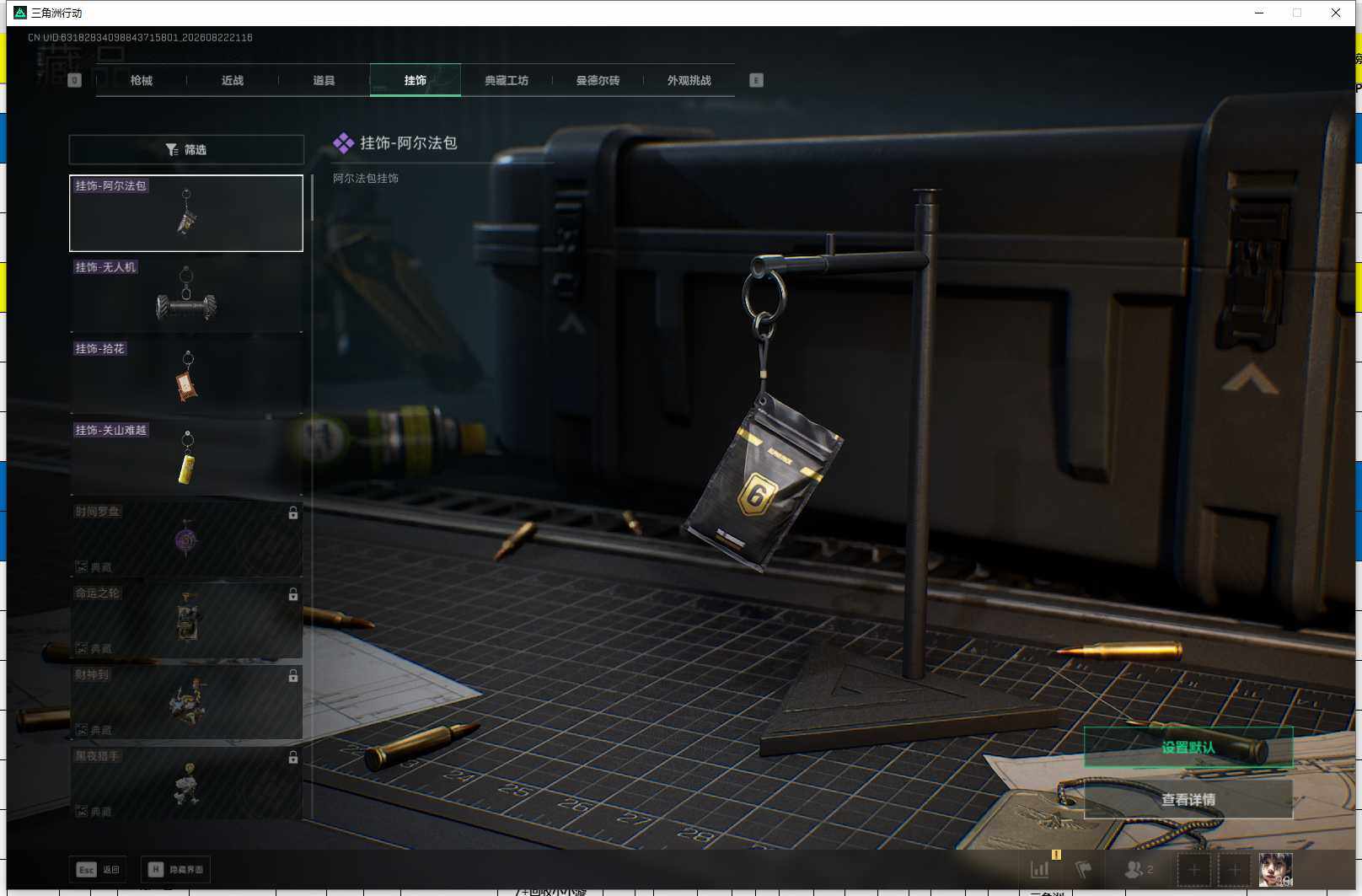Minimize the 三角洲行动 window

coord(1259,13)
